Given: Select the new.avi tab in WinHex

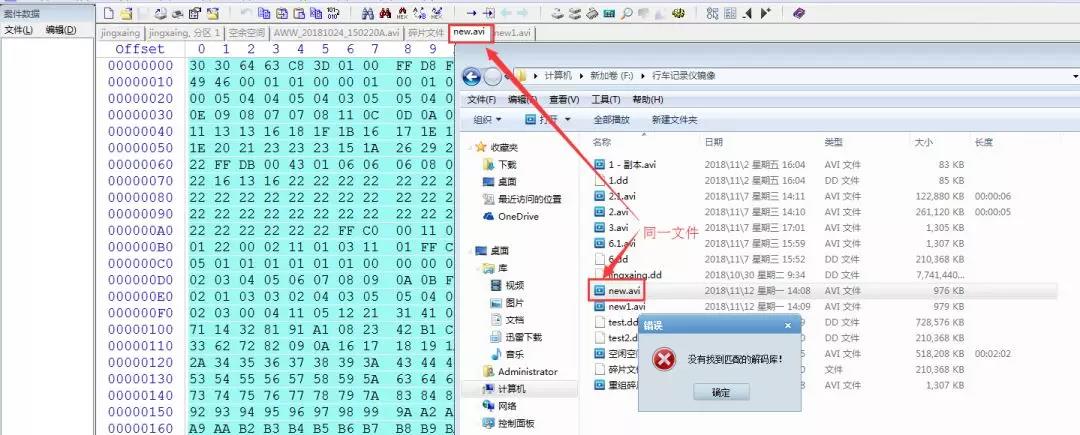Looking at the screenshot, I should point(470,32).
